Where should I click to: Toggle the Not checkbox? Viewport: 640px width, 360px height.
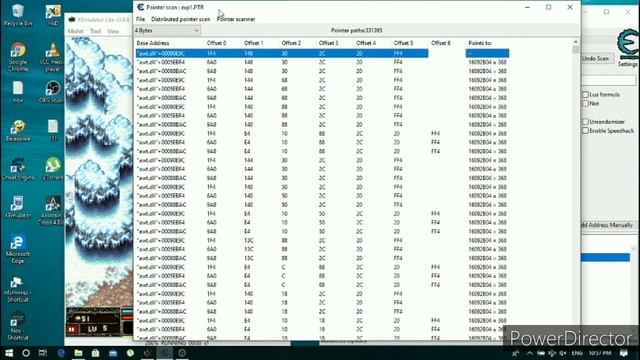point(585,104)
